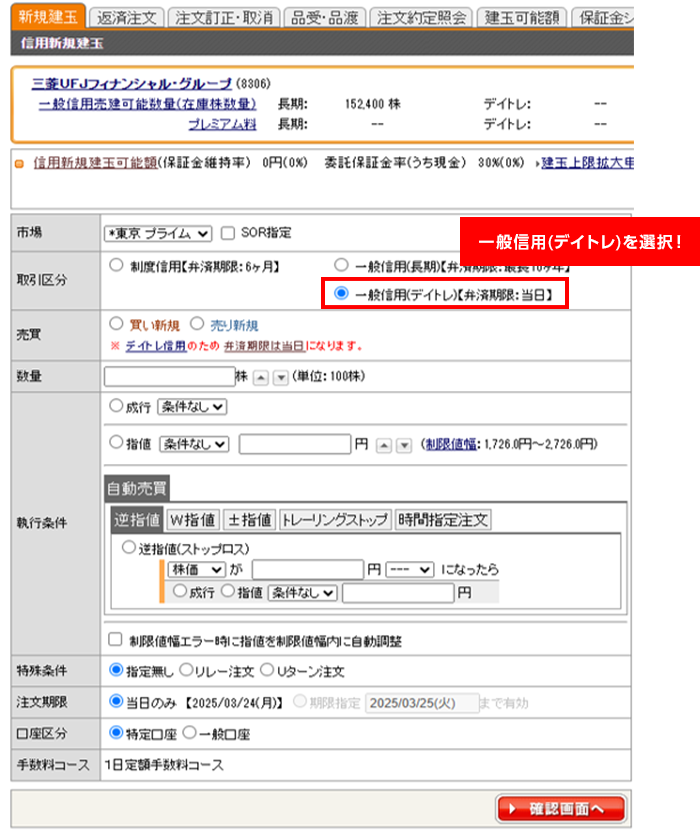Viewport: 700px width, 835px height.
Task: Click the 建玉上限拡大 link
Action: pos(588,162)
